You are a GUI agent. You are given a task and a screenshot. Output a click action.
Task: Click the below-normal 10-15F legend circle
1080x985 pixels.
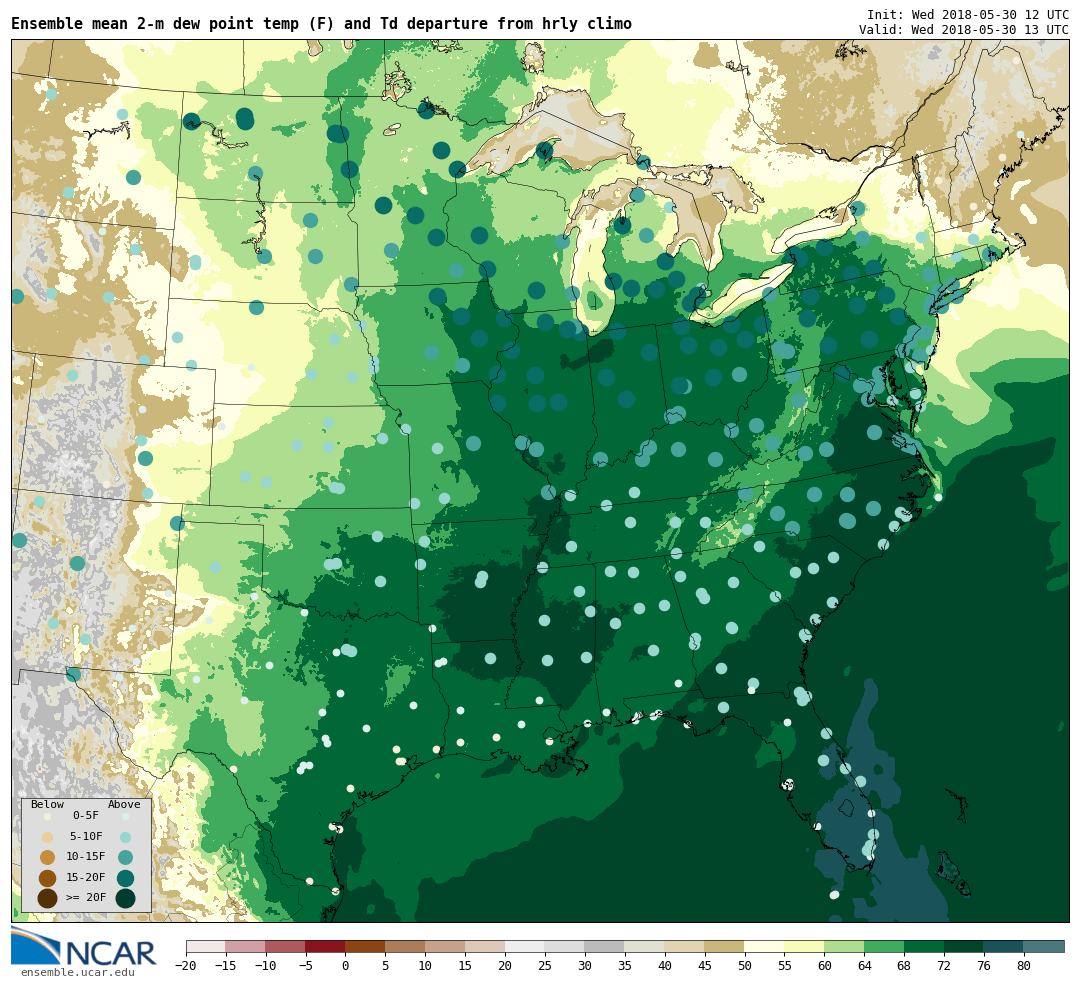[x=47, y=858]
